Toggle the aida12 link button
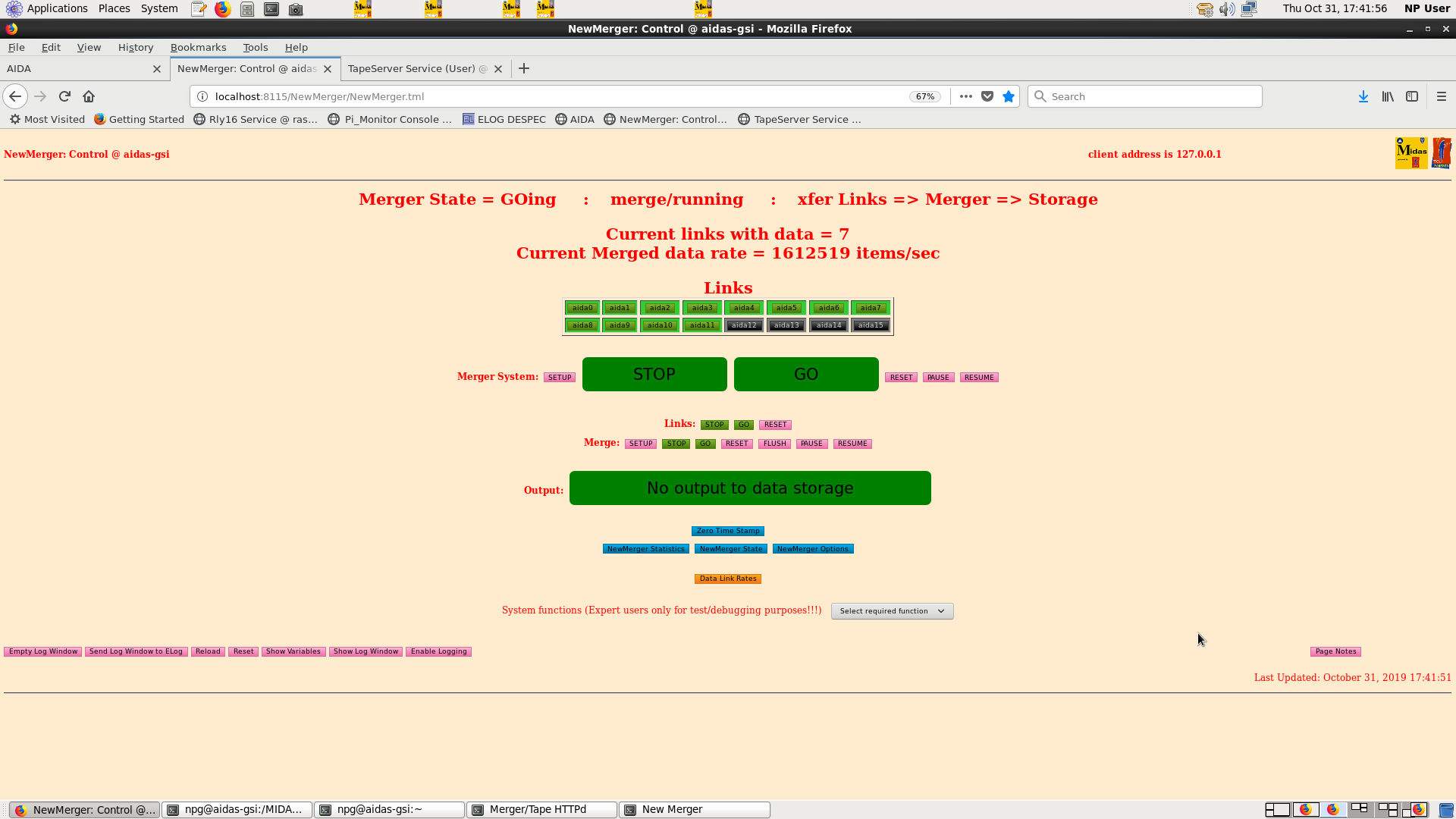Screen dimensions: 1456x819 [x=744, y=325]
